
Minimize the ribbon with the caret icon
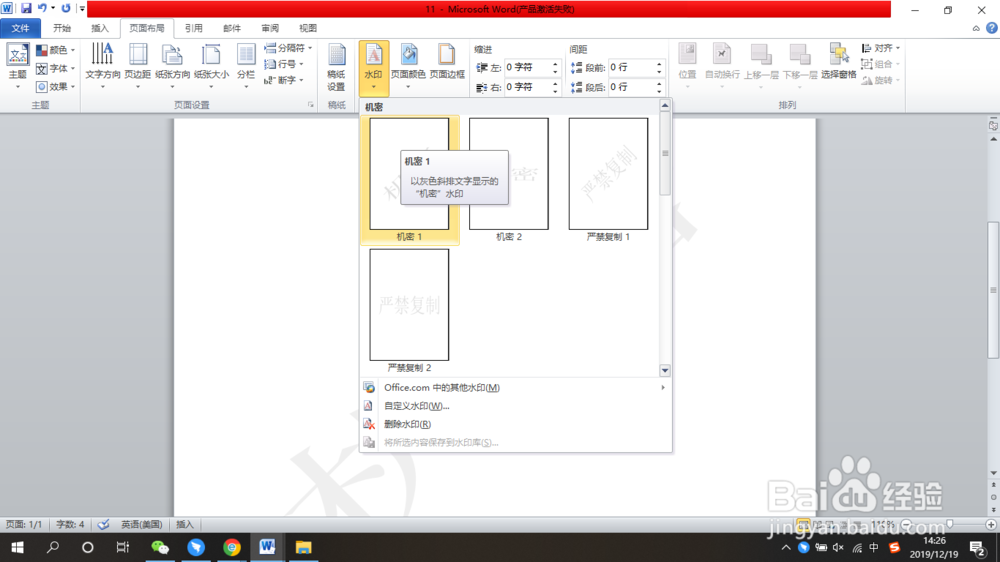[x=976, y=28]
